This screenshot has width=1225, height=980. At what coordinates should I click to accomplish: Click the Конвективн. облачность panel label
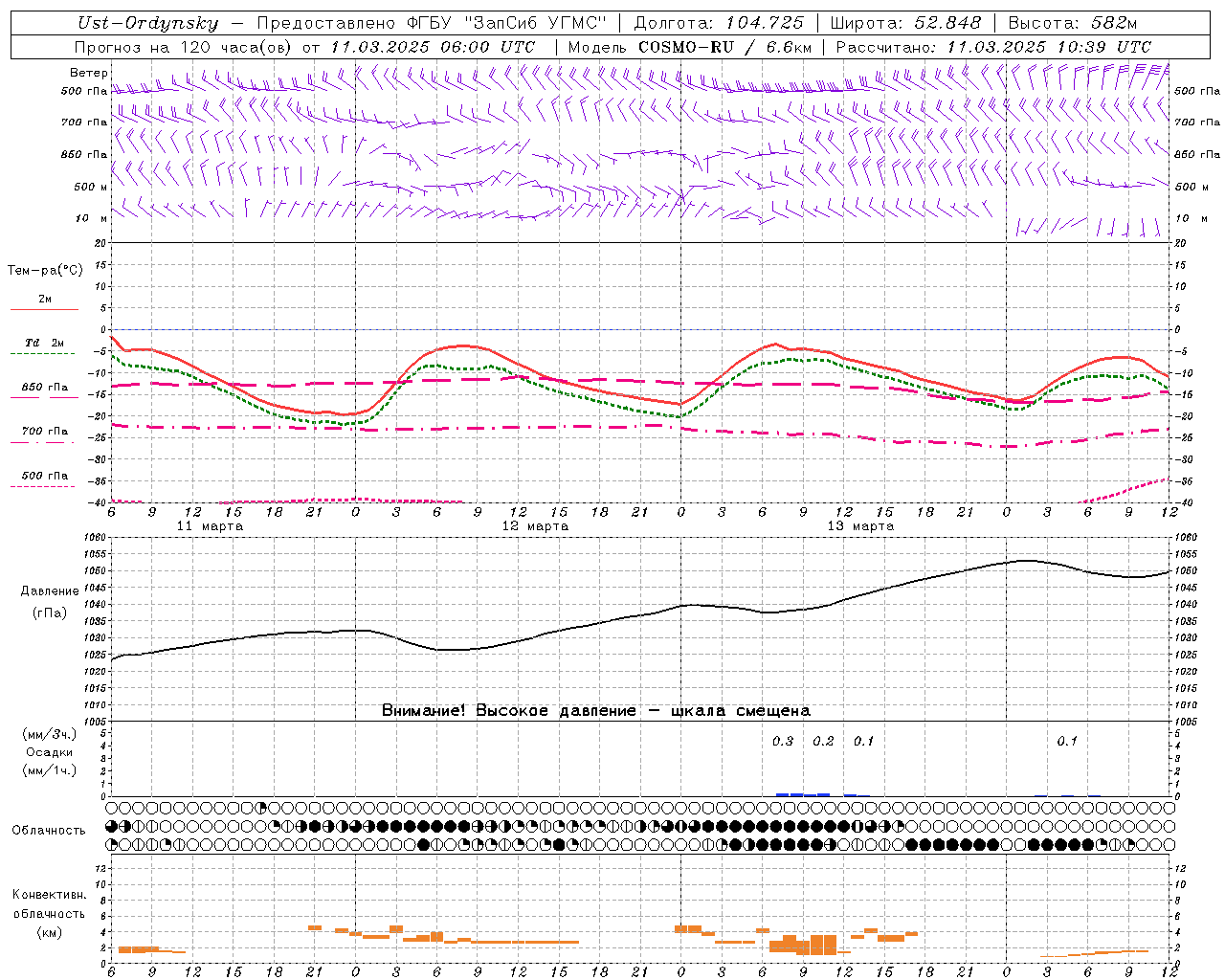coord(49,903)
